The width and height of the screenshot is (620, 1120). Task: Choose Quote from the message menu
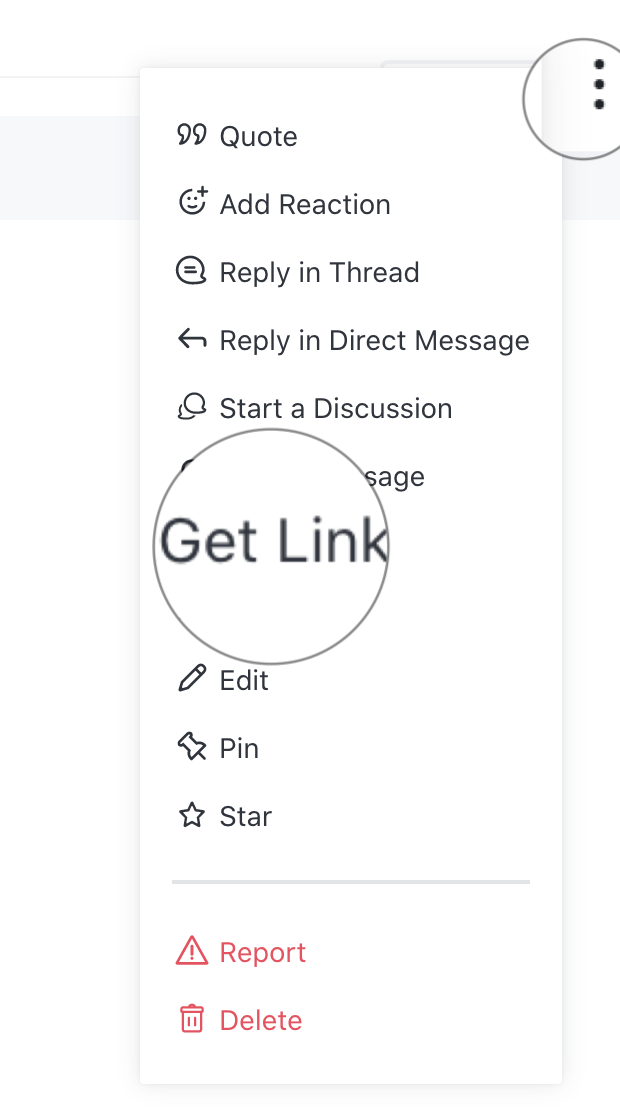(x=258, y=137)
